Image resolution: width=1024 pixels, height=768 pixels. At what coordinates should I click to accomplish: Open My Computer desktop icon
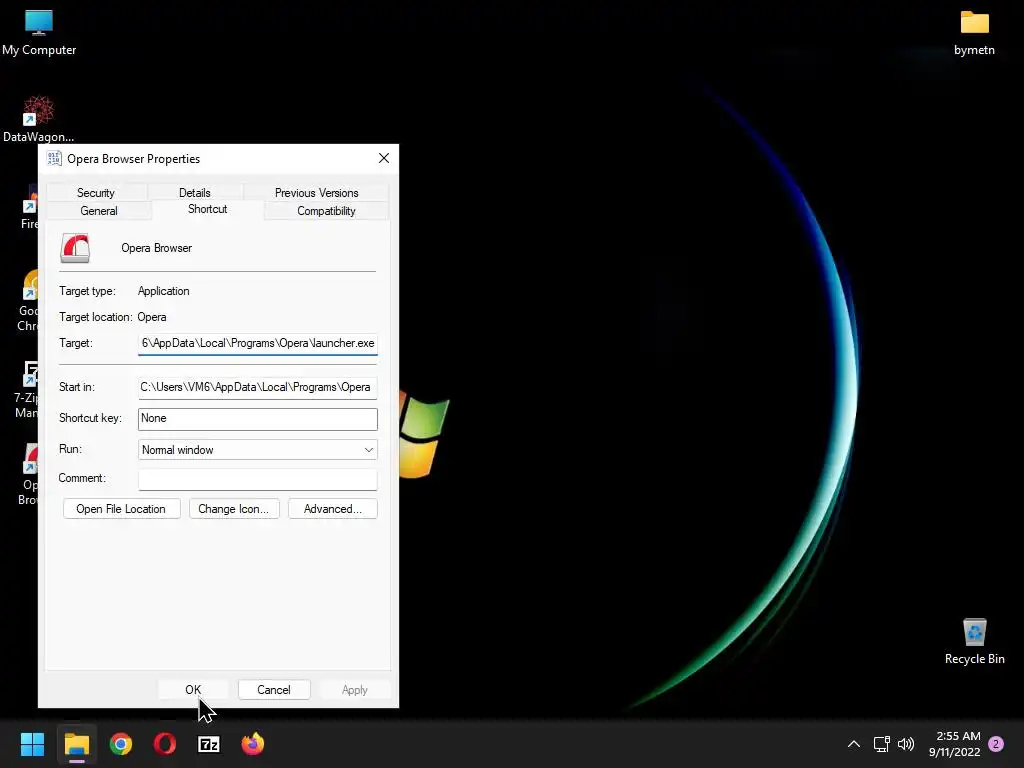[39, 31]
